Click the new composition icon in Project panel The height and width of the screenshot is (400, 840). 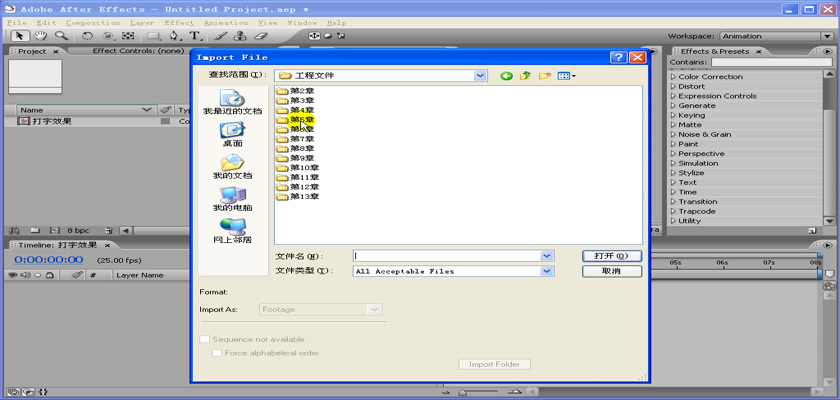tap(54, 231)
